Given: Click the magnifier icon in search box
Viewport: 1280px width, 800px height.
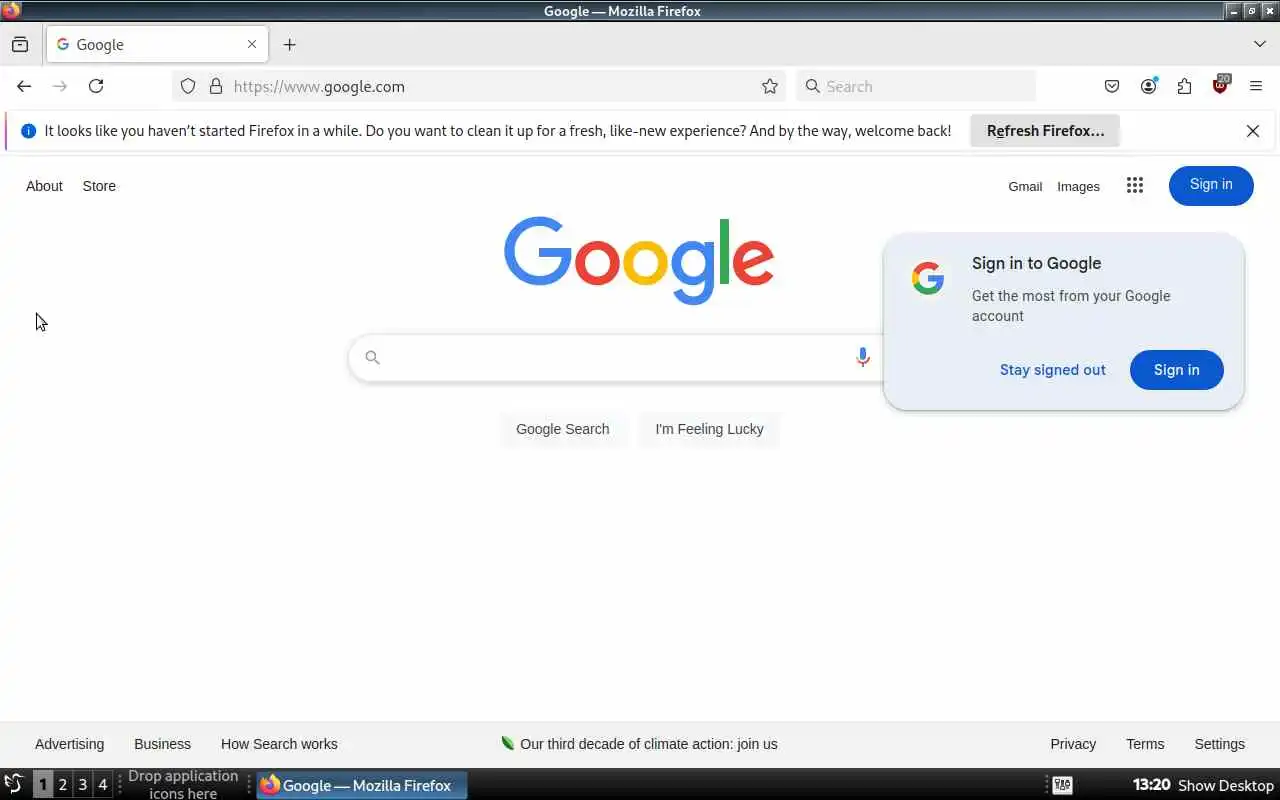Looking at the screenshot, I should (x=372, y=357).
